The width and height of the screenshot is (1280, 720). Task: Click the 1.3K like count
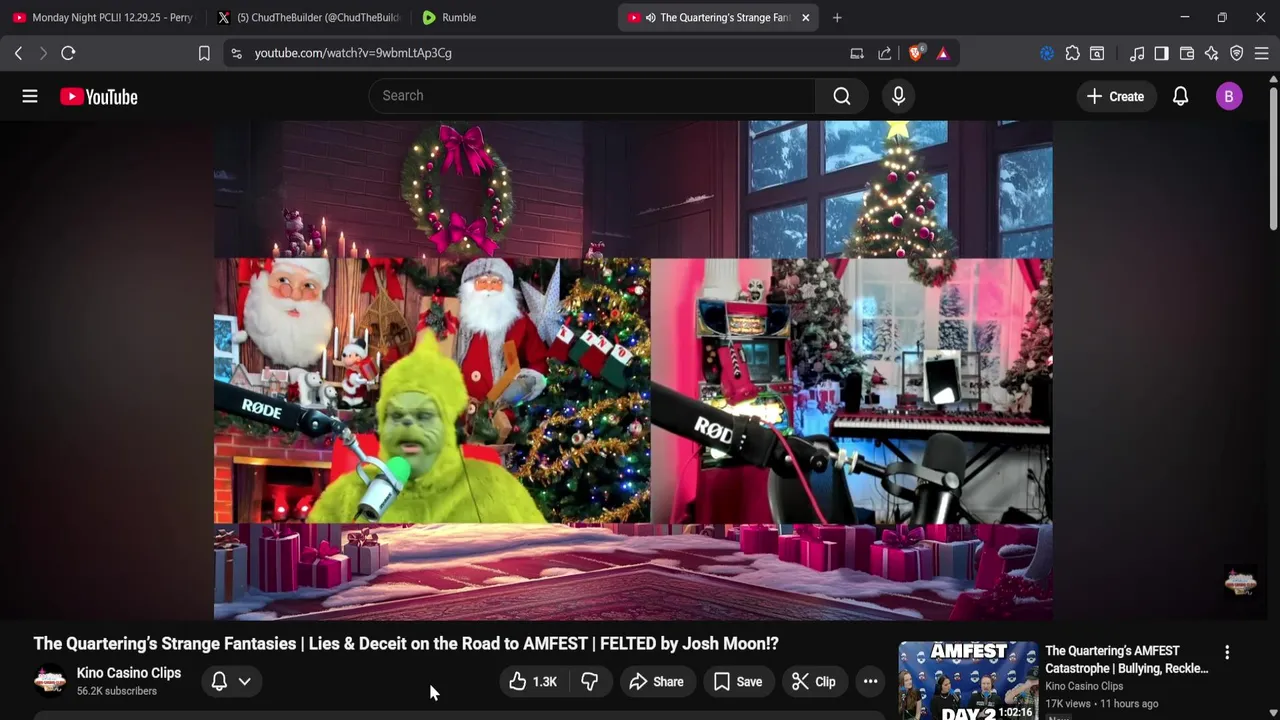(x=545, y=682)
